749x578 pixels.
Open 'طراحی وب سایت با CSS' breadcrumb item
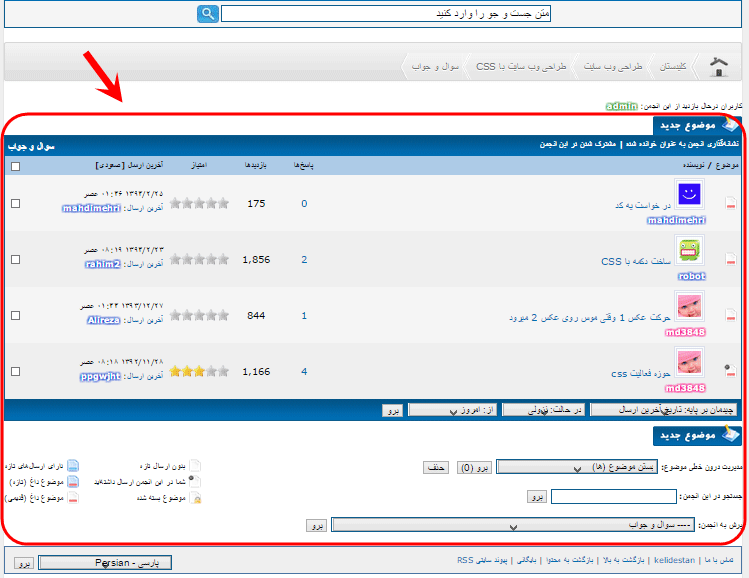(521, 66)
